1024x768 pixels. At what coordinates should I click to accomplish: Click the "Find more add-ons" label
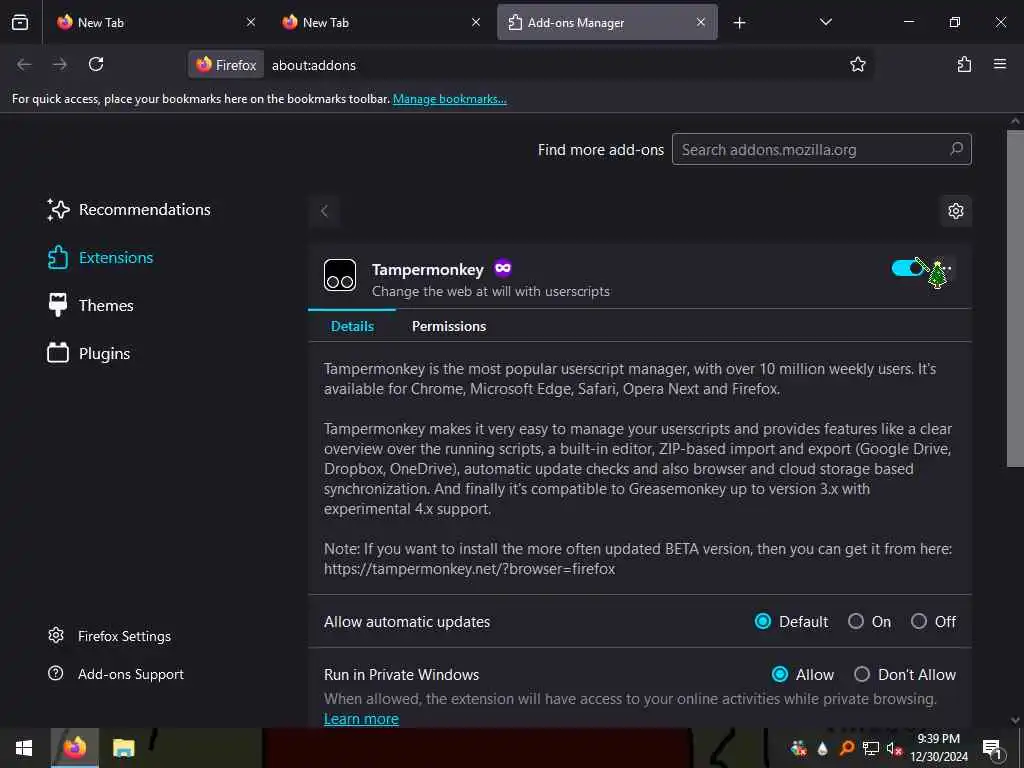[601, 150]
